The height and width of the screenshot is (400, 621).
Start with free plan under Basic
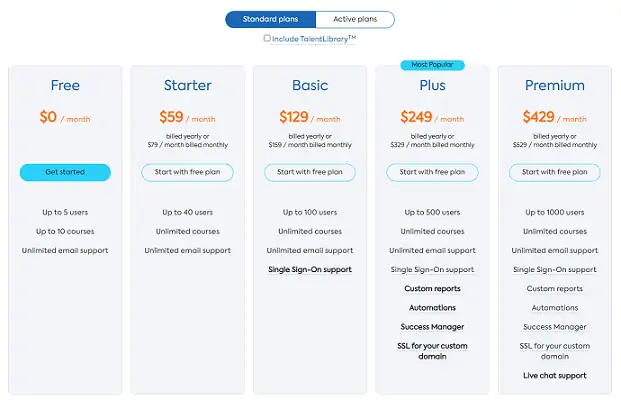click(x=310, y=172)
